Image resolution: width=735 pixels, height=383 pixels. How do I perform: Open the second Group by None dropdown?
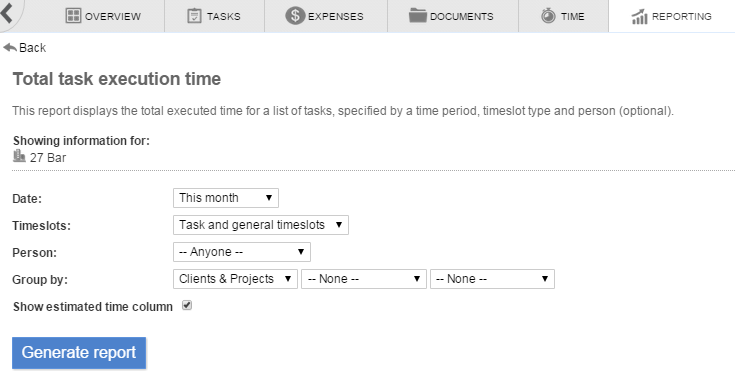[364, 279]
